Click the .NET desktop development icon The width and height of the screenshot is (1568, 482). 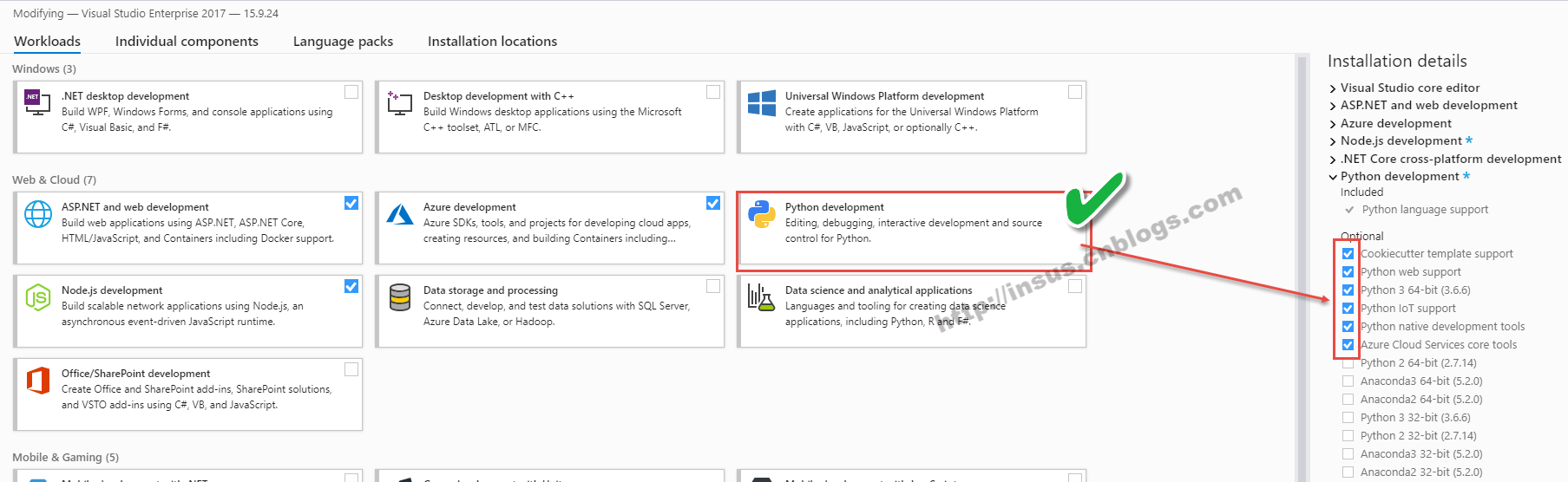coord(37,103)
